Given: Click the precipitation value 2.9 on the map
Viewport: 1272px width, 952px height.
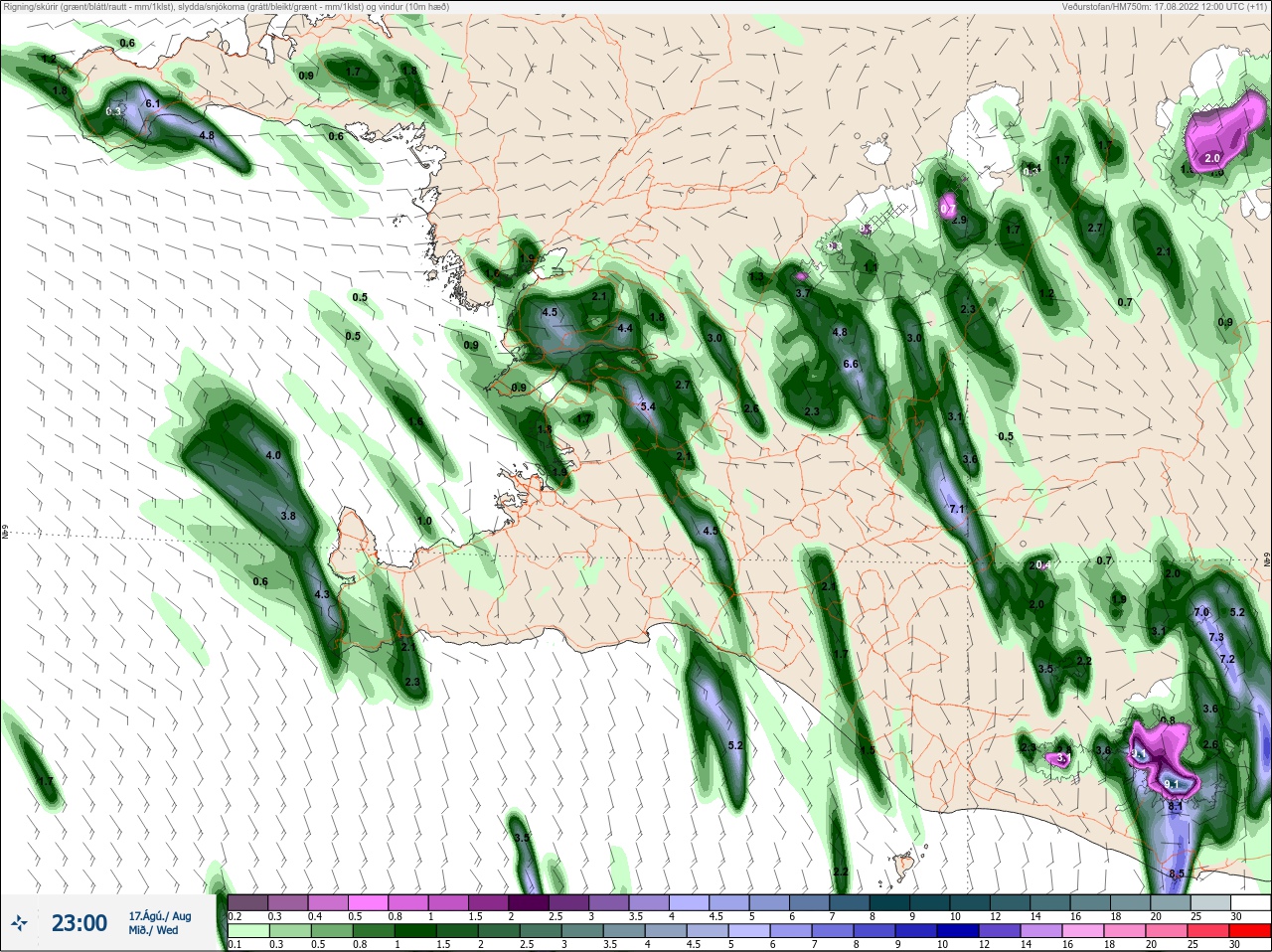Looking at the screenshot, I should [959, 220].
